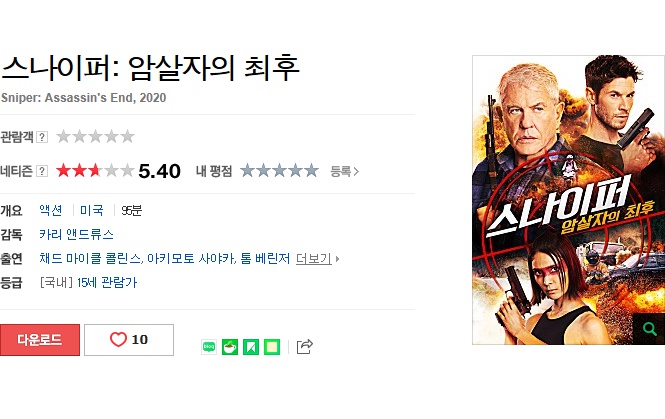This screenshot has height=419, width=665.
Task: Click the red 다운로드 button
Action: click(x=40, y=340)
